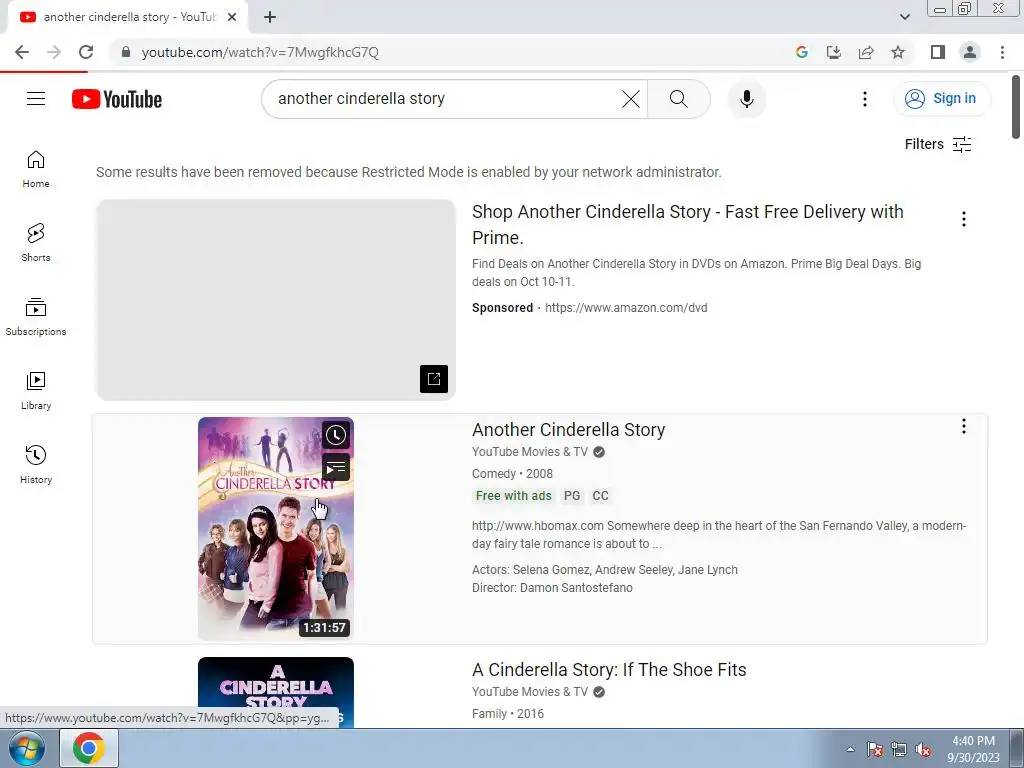Open the sponsored Shop Another Cinderella Story link
The height and width of the screenshot is (768, 1024).
coord(688,225)
